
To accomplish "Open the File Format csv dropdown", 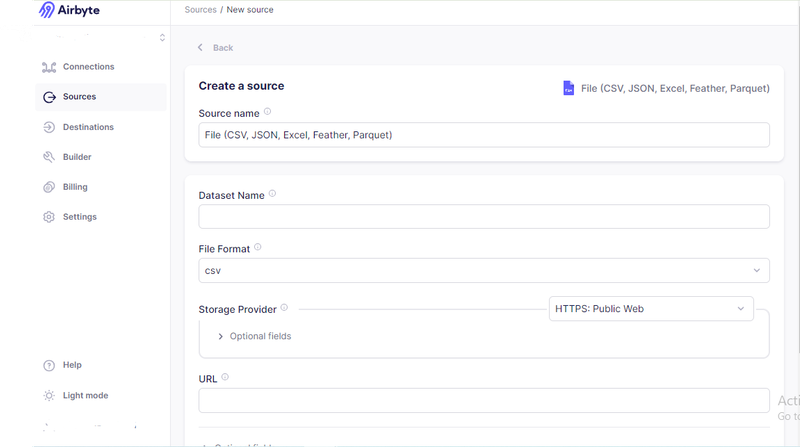I will click(x=484, y=270).
